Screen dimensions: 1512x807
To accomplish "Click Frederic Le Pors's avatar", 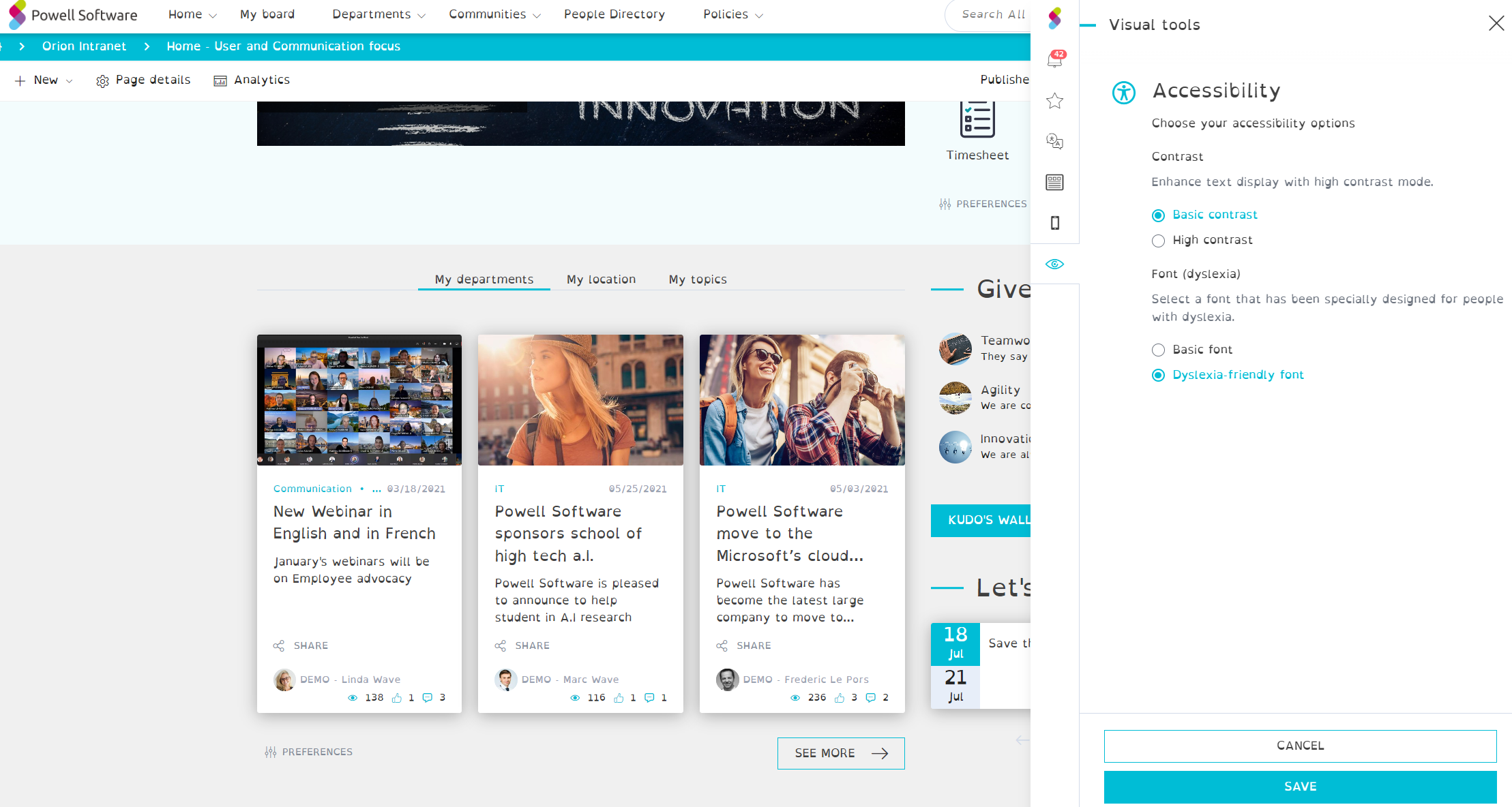I will pyautogui.click(x=727, y=680).
